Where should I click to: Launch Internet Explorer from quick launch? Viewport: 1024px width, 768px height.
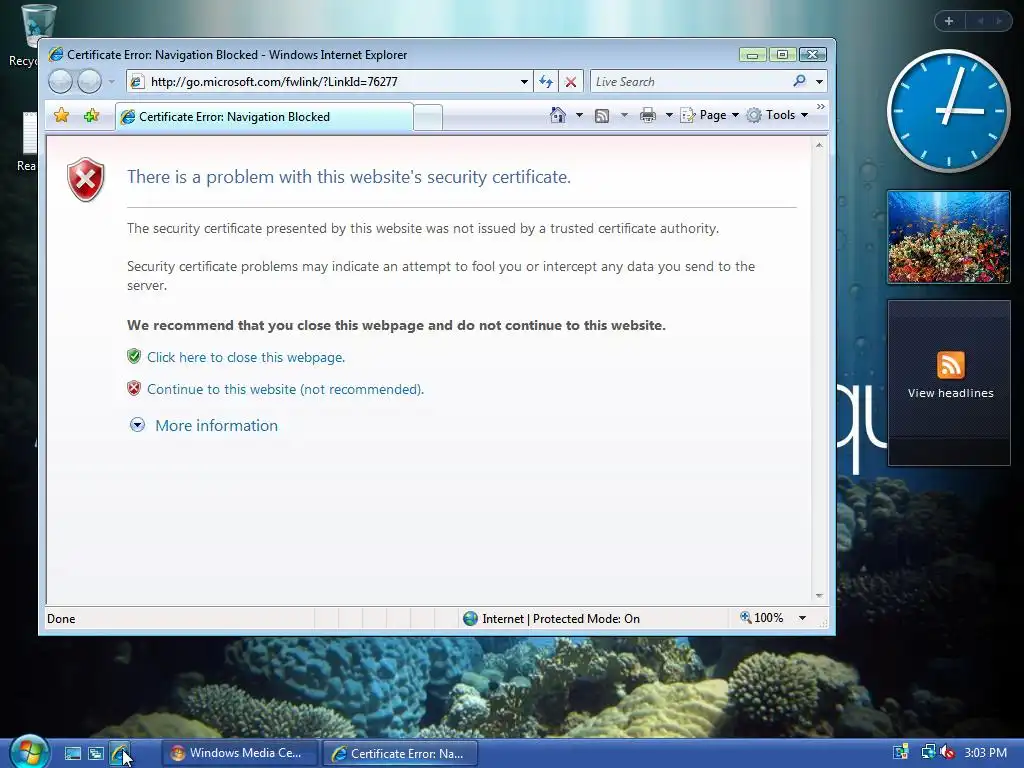click(x=119, y=754)
